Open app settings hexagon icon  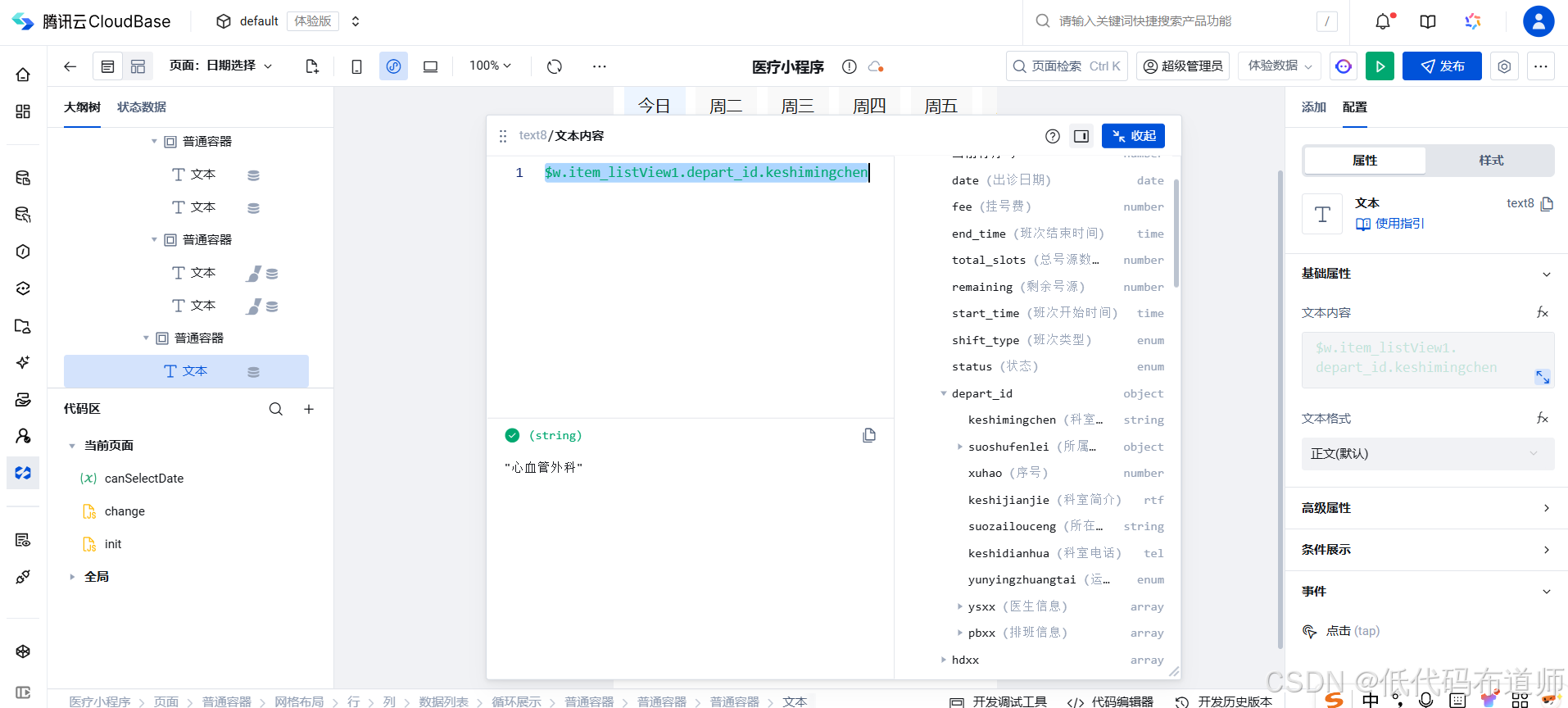[x=1504, y=66]
